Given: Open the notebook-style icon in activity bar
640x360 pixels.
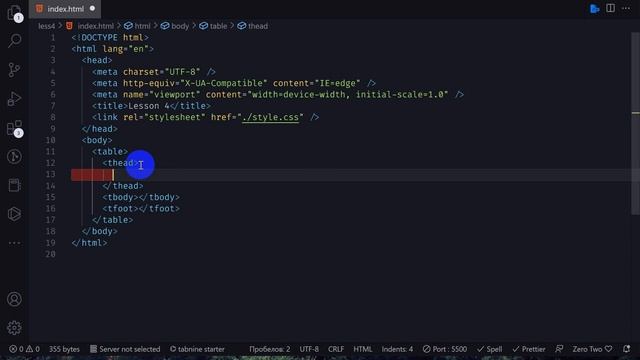Looking at the screenshot, I should [x=14, y=185].
